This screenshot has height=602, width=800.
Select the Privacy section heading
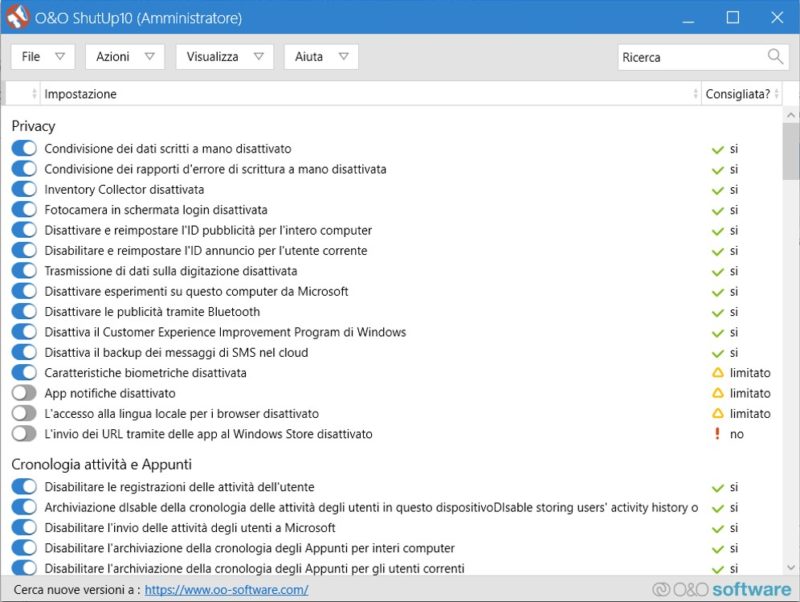(x=33, y=126)
